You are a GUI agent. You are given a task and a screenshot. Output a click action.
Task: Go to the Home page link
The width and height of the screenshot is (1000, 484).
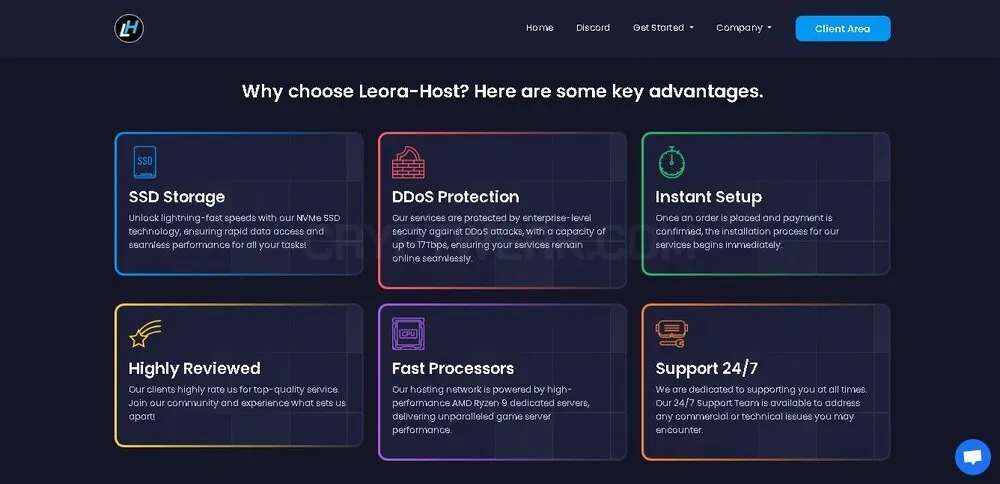[x=540, y=28]
